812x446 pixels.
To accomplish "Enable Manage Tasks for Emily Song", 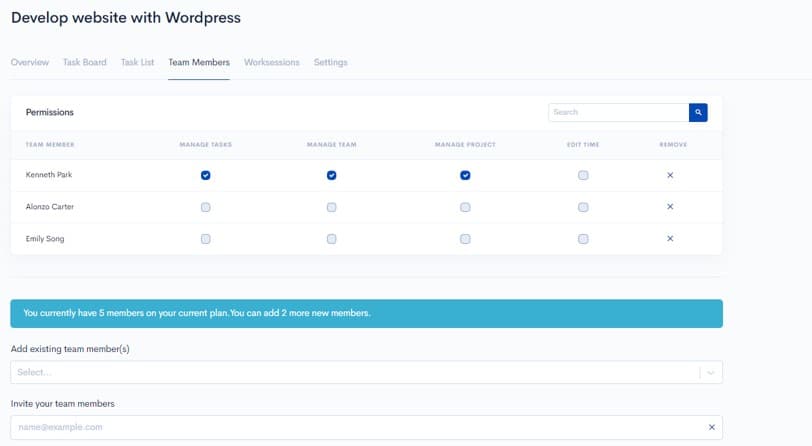I will click(x=206, y=239).
